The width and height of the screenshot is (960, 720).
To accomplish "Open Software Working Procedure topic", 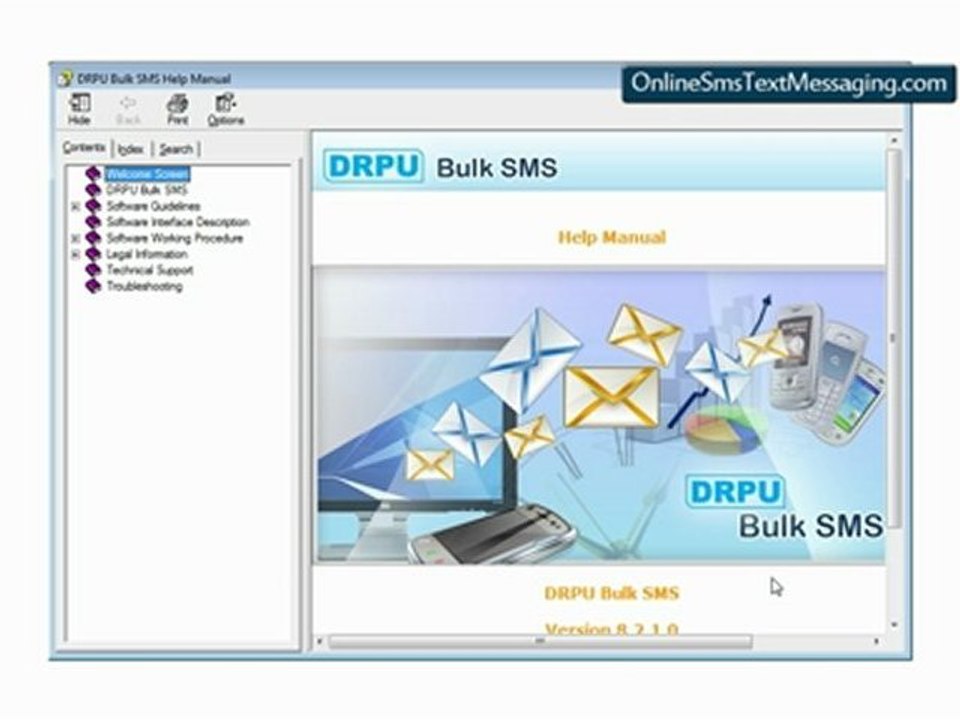I will 174,238.
